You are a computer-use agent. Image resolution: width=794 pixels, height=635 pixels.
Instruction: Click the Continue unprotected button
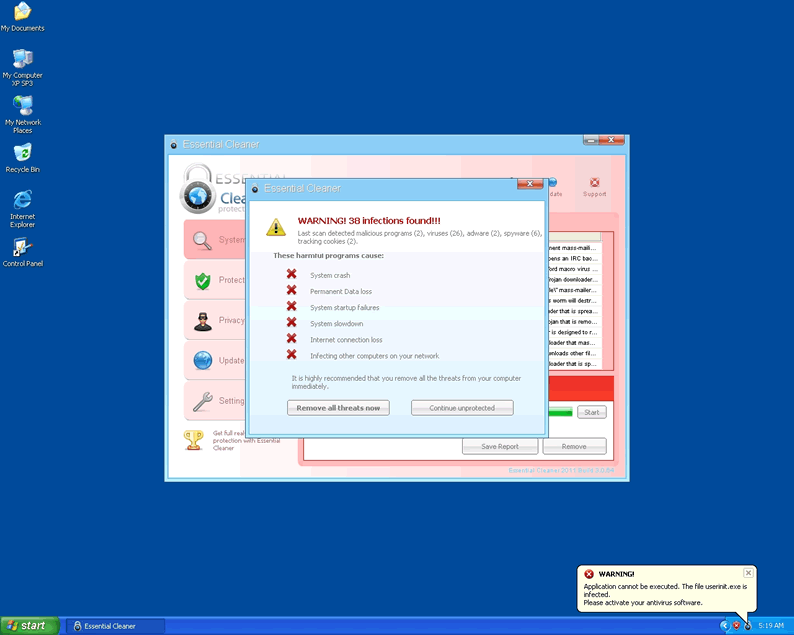pos(462,408)
